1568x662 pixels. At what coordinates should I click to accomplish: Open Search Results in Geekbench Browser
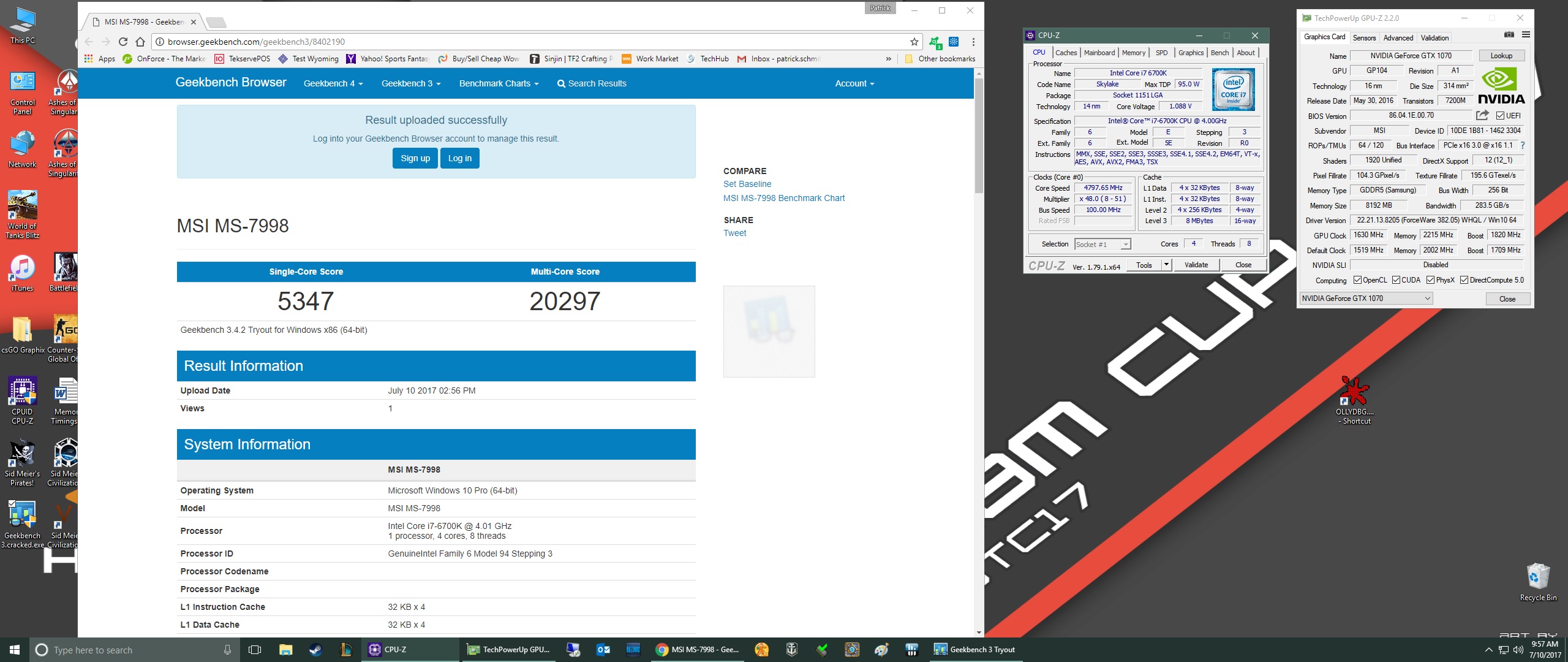pos(592,83)
